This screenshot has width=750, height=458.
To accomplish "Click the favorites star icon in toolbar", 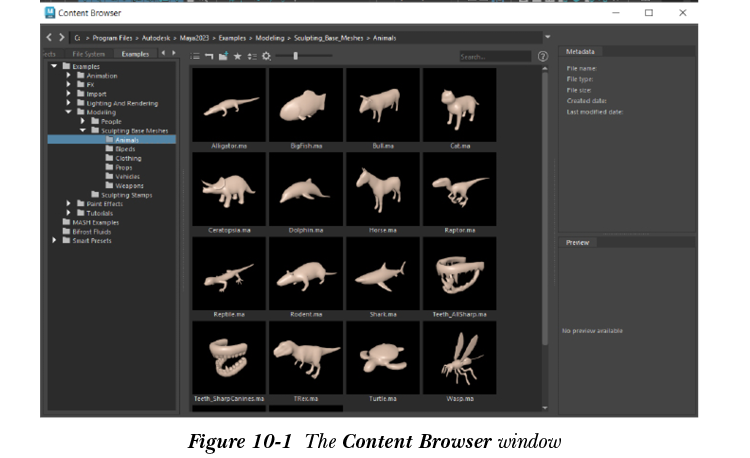I will tap(237, 57).
